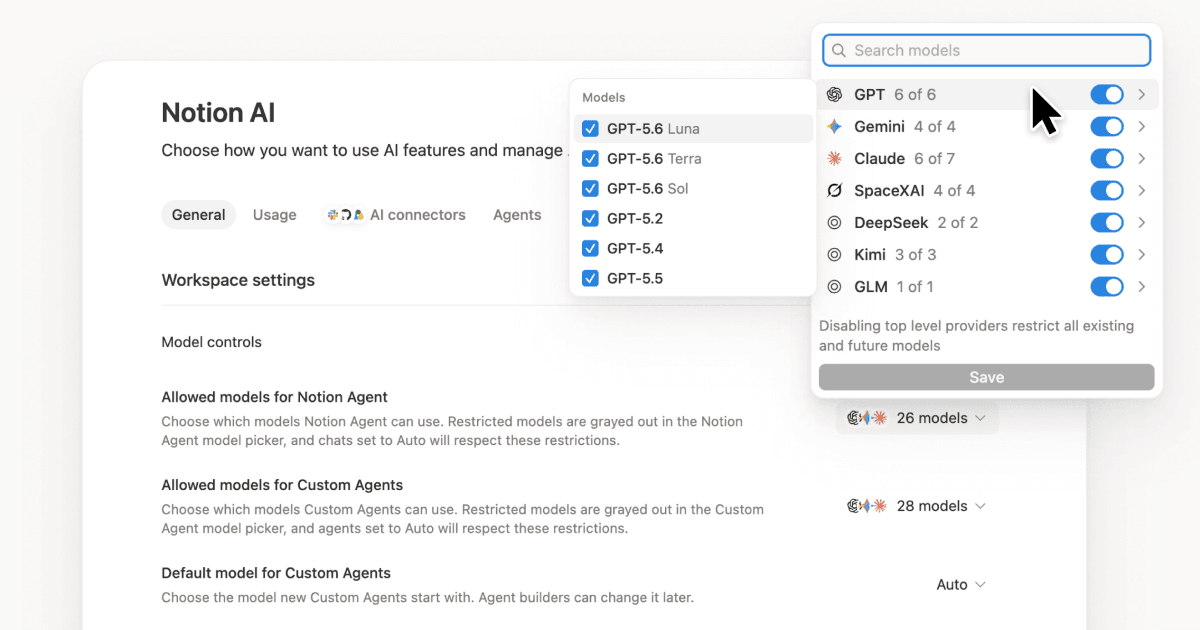Click the GLM provider icon
1200x630 pixels.
(834, 287)
